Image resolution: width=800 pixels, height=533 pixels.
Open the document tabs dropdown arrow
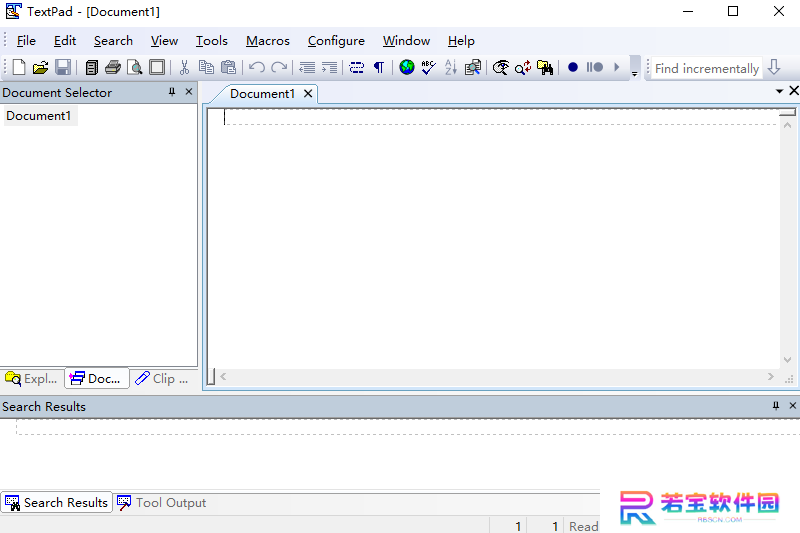pos(779,91)
